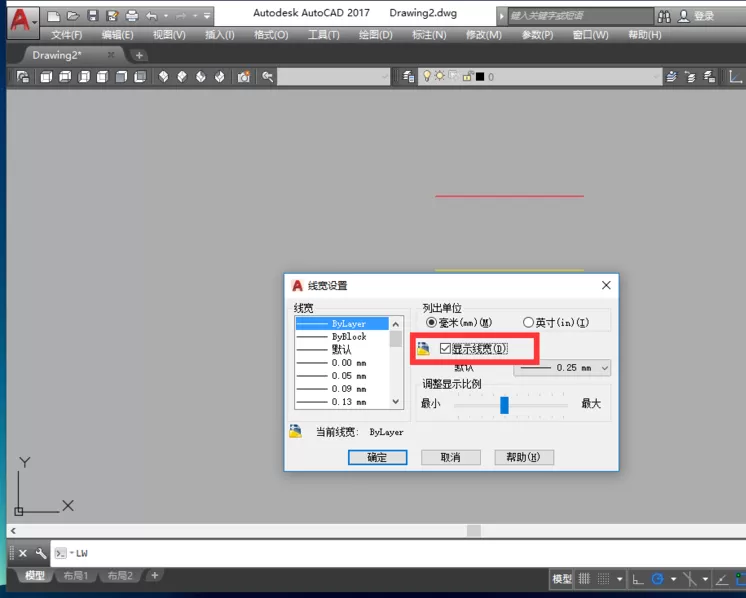
Task: Add a new layout with plus button
Action: (x=155, y=576)
